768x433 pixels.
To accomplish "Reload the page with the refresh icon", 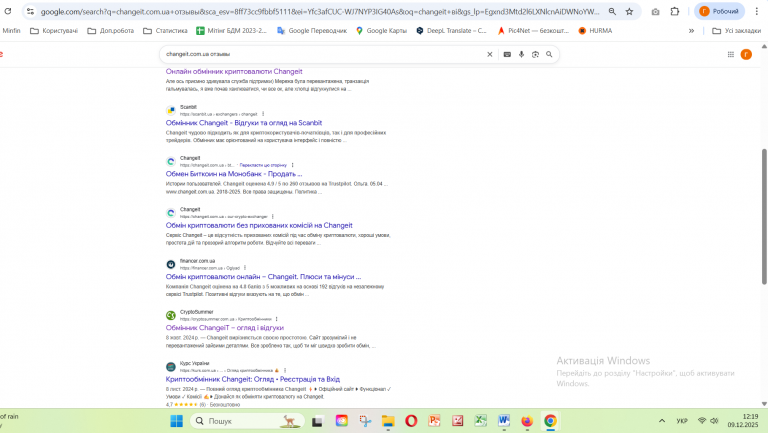I will coord(8,11).
